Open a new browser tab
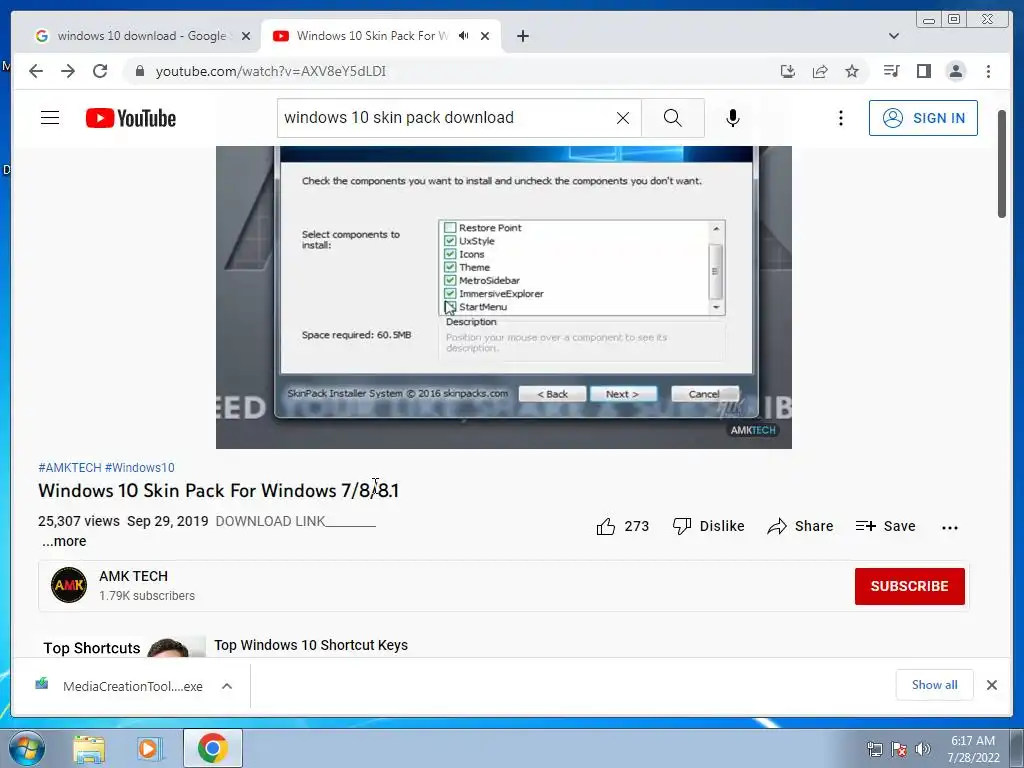 [x=522, y=36]
